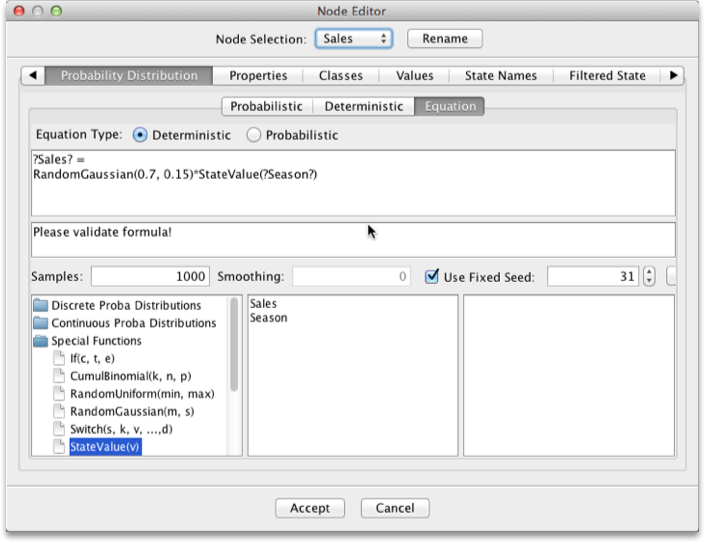Click the StateValue document icon

59,446
